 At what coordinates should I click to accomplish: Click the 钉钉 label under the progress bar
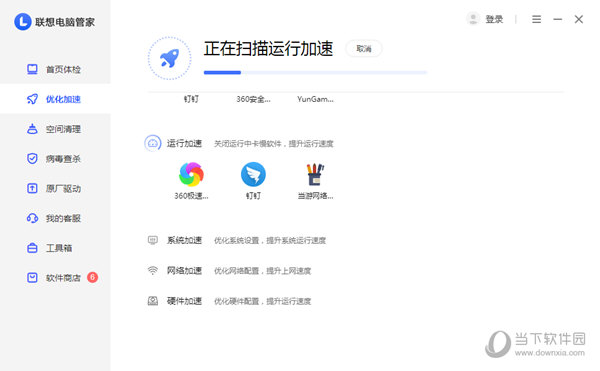click(x=191, y=99)
